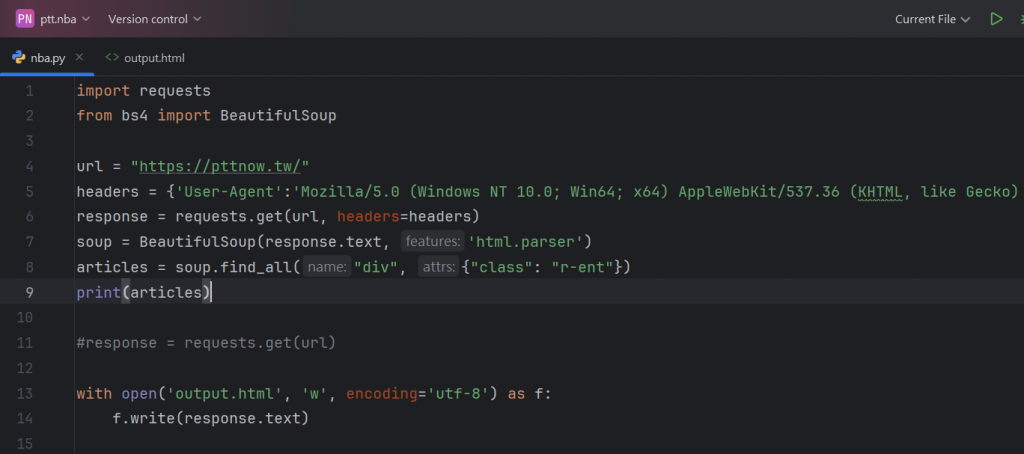
Task: Click the 'attrs:' inlay hint on line 8
Action: pos(439,267)
